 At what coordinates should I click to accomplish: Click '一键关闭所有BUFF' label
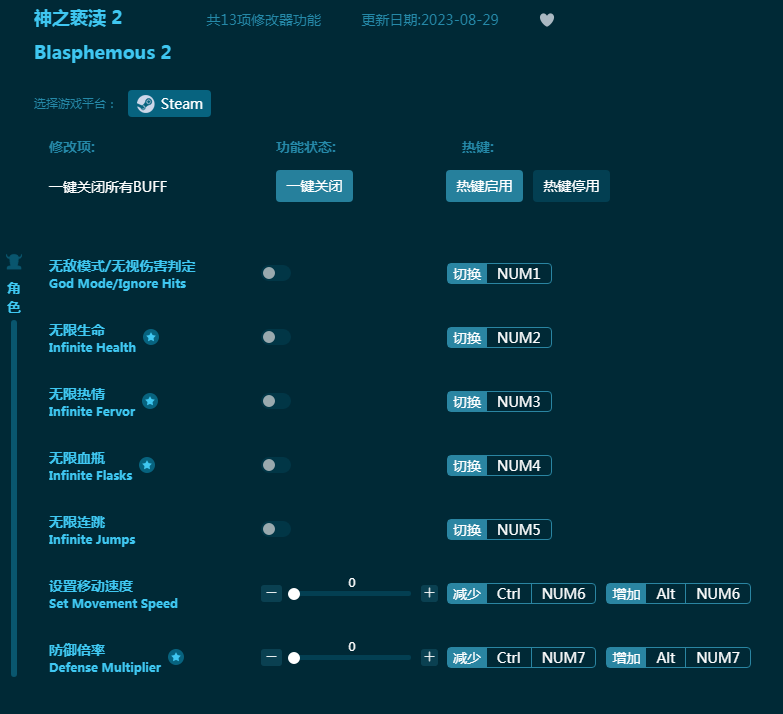pos(108,187)
